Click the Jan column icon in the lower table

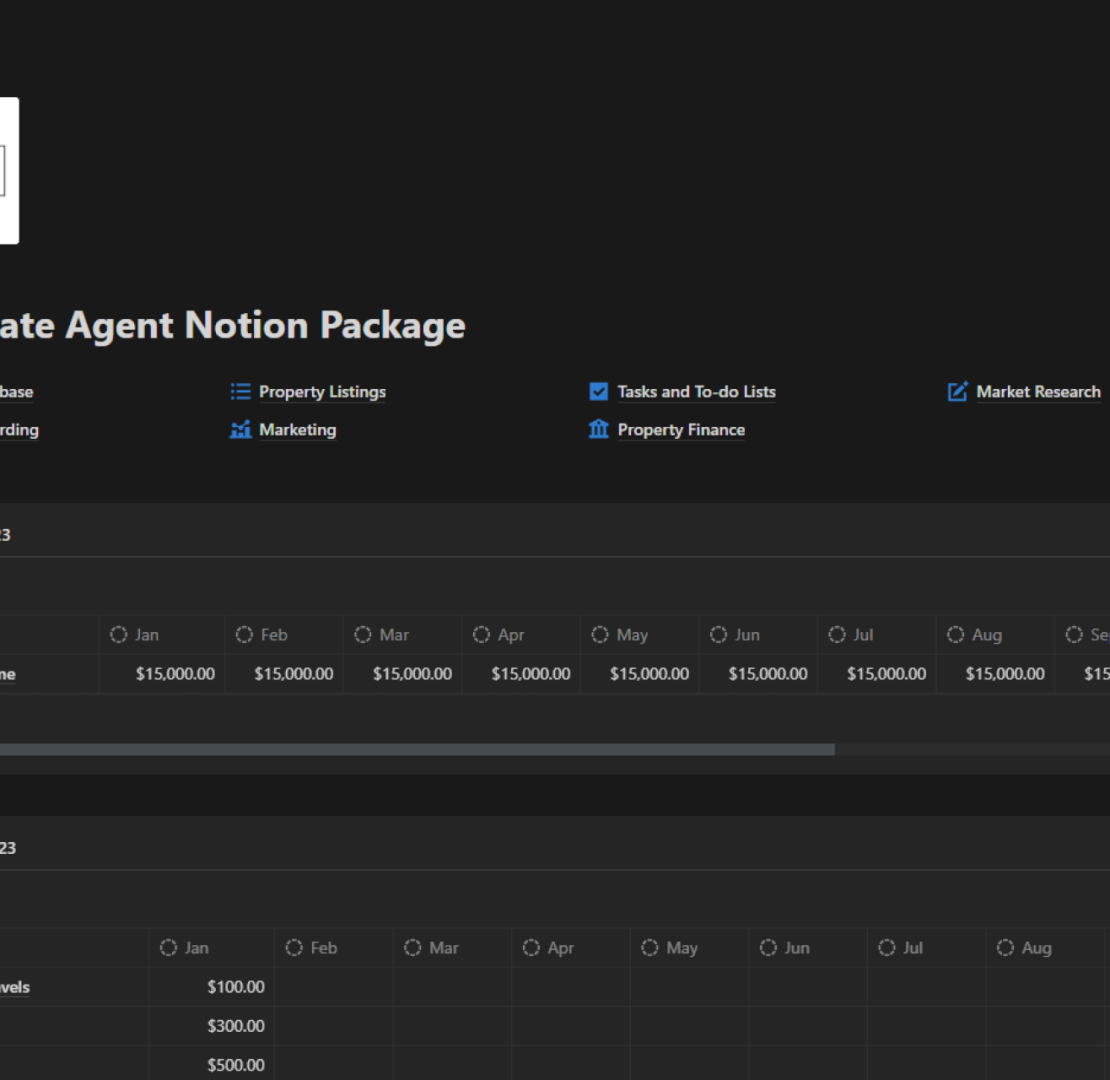coord(168,948)
